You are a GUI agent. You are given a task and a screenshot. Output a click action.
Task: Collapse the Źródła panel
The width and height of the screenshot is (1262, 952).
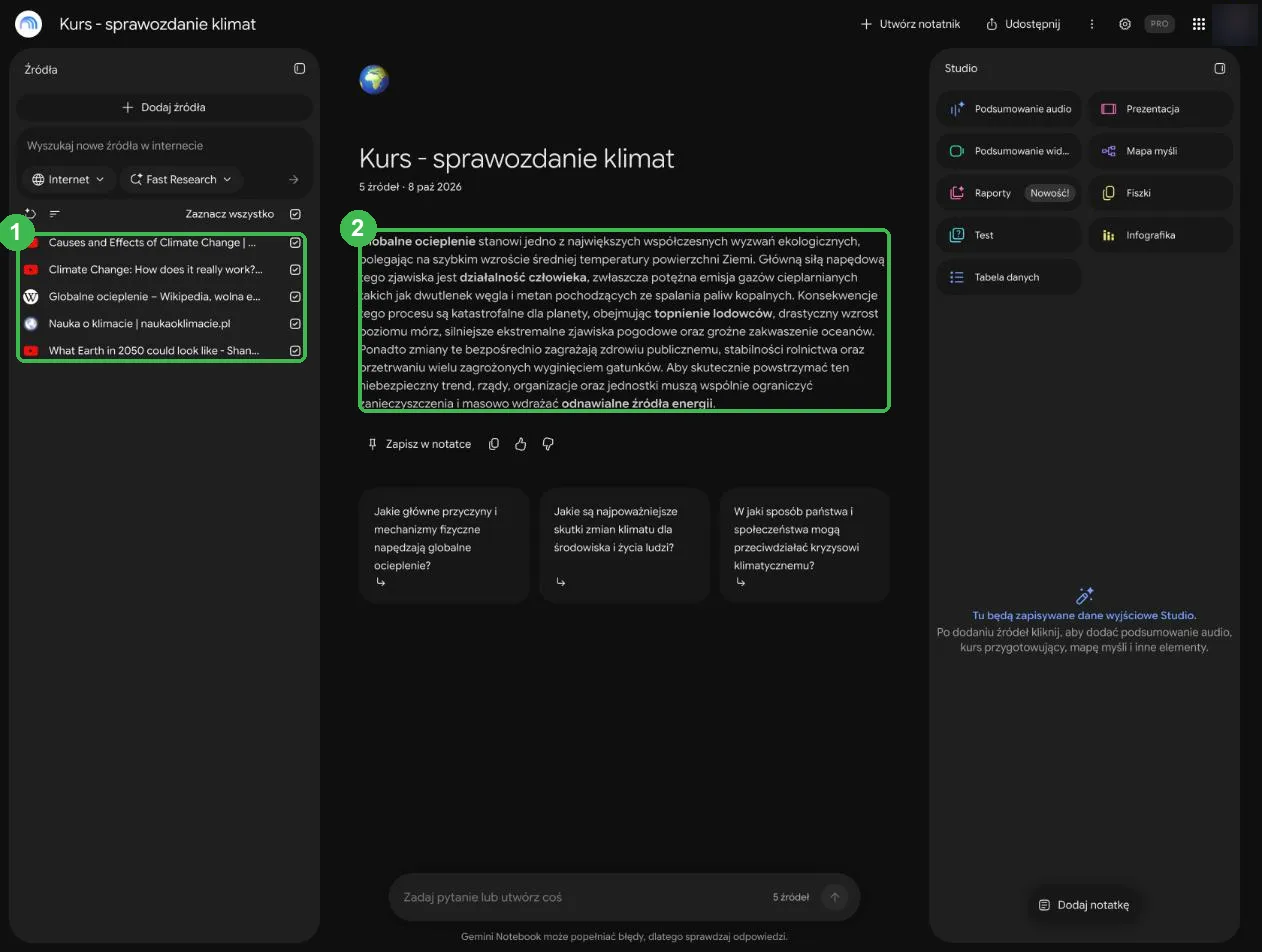299,69
